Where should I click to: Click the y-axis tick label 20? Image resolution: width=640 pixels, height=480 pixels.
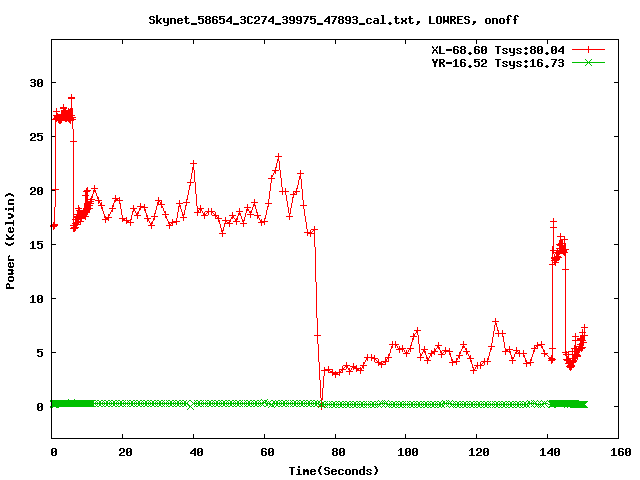click(36, 191)
